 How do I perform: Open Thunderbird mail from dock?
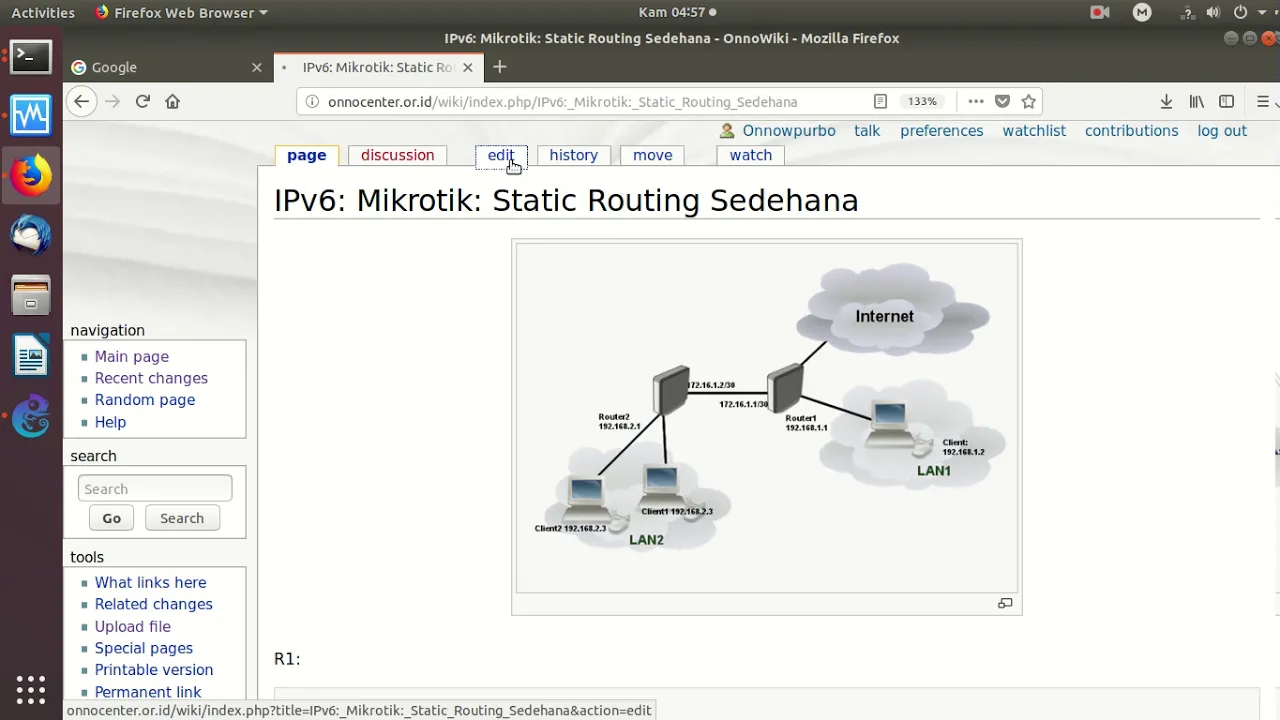31,236
